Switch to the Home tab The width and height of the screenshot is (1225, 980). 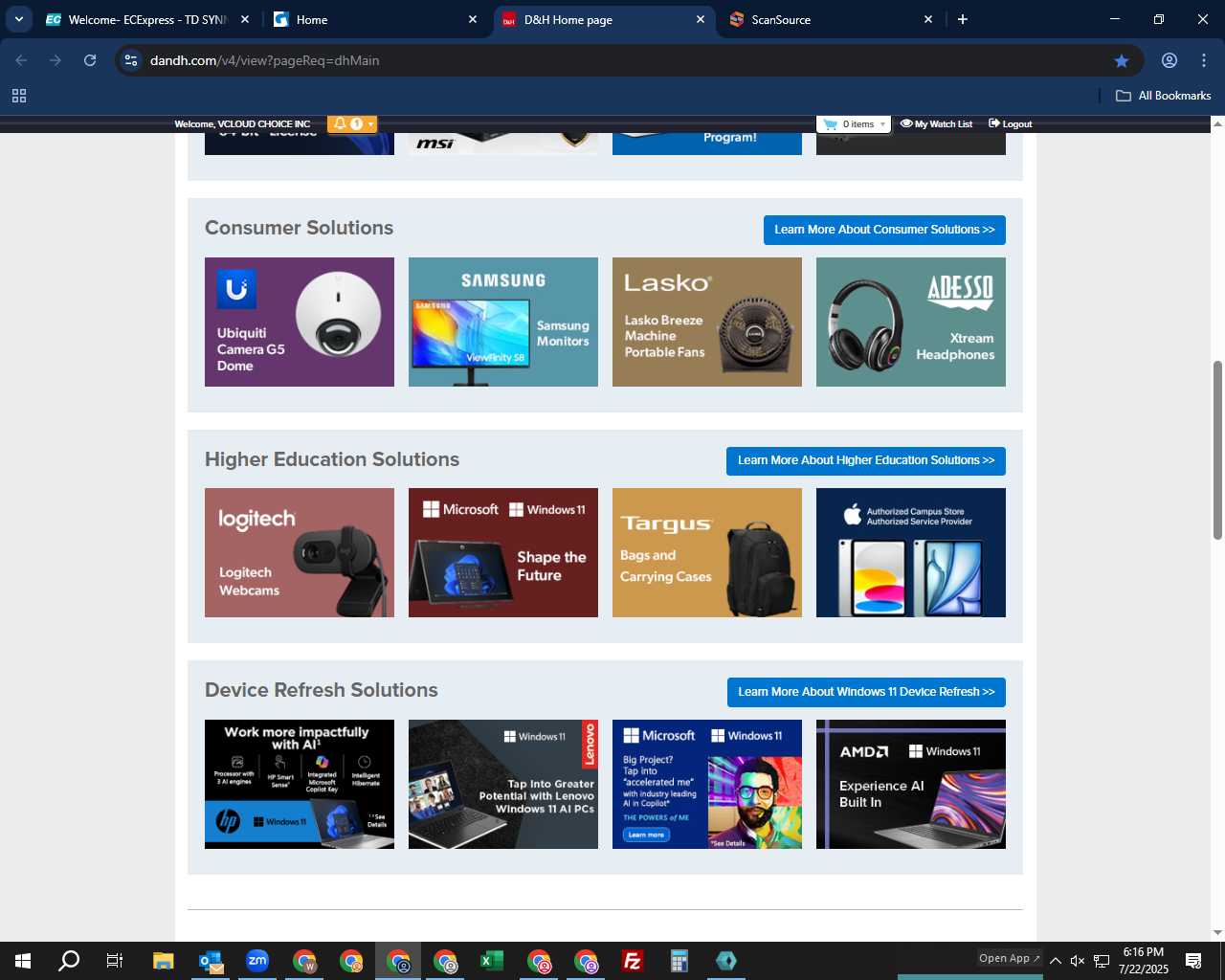pos(375,19)
